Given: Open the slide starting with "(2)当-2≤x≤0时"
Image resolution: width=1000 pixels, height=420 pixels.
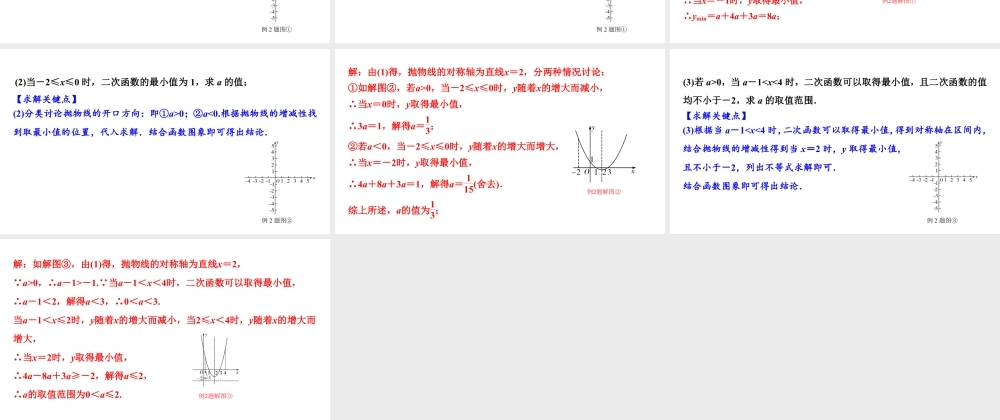Looking at the screenshot, I should (x=165, y=141).
